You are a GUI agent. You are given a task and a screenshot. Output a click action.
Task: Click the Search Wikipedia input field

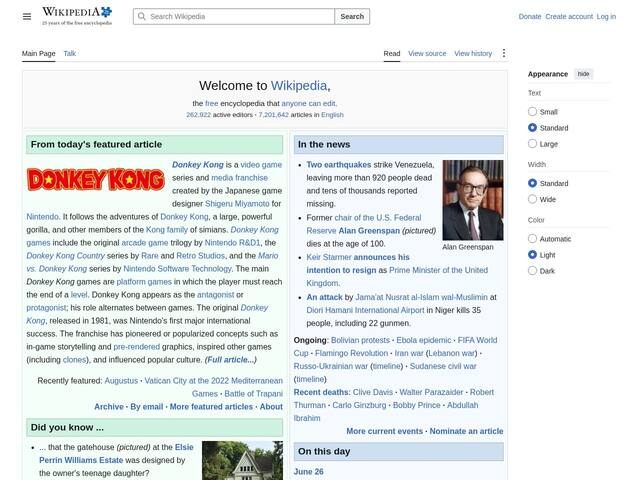click(x=234, y=16)
